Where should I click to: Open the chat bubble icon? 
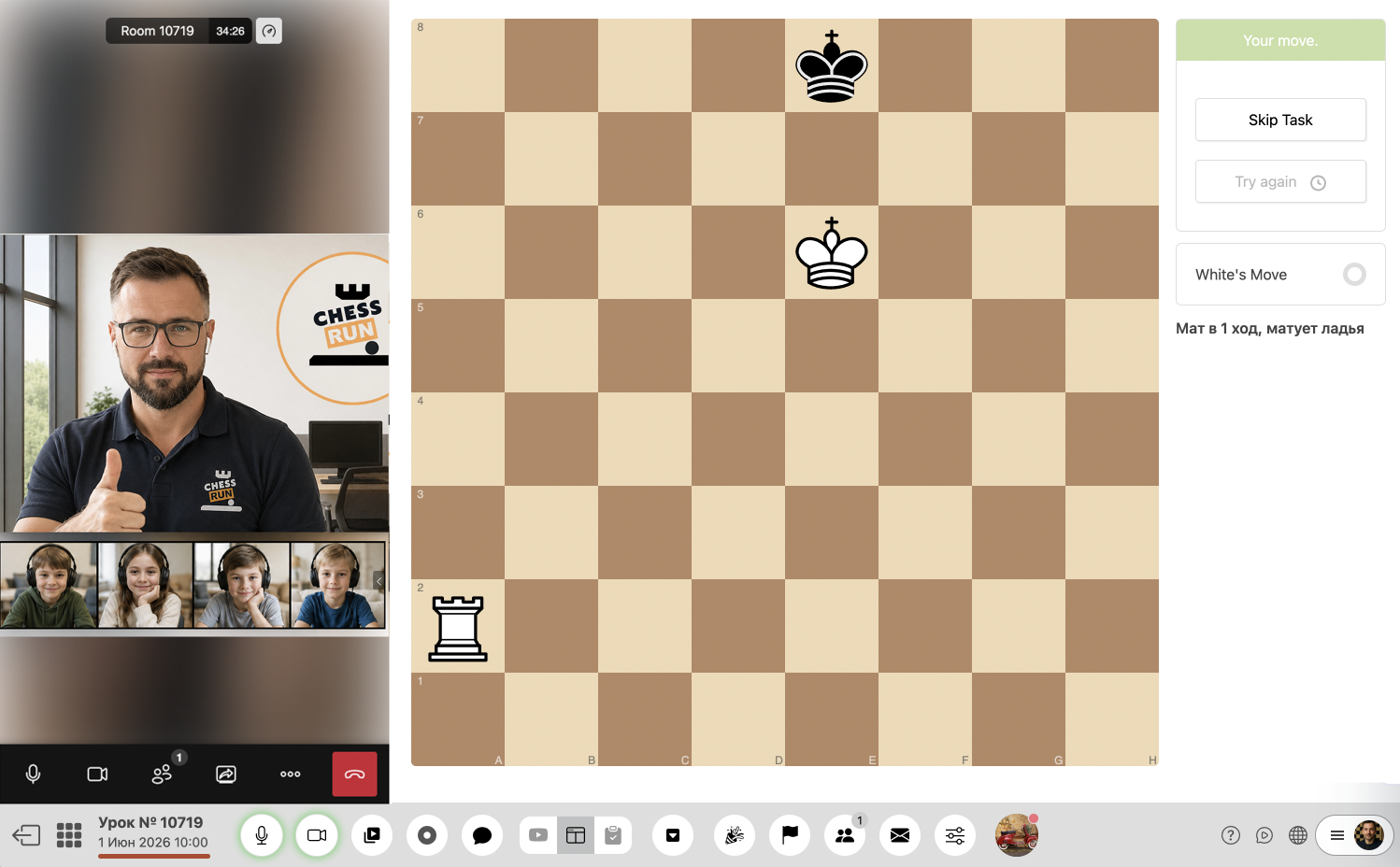tap(482, 835)
